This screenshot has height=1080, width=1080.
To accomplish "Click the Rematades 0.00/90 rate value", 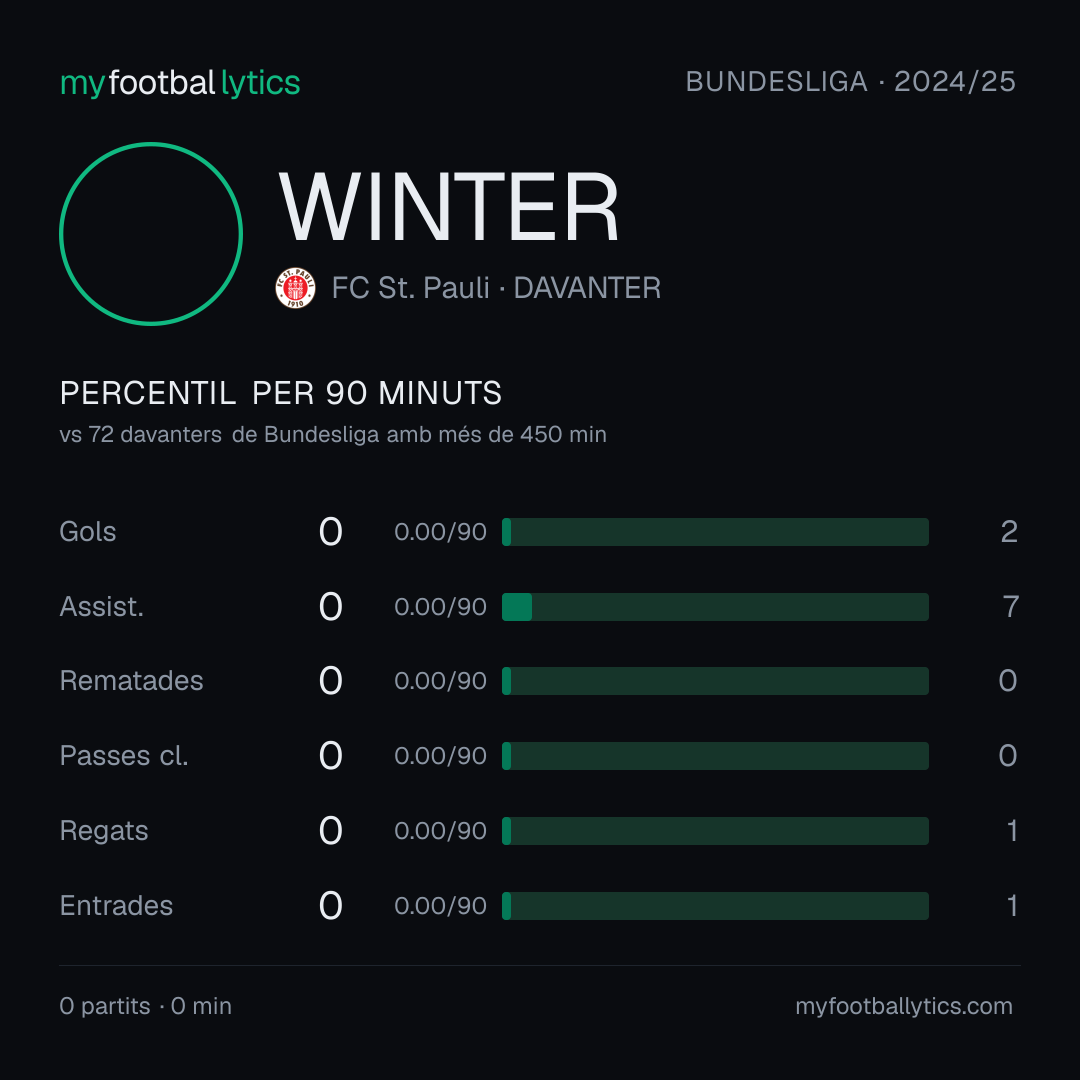I will pos(440,681).
